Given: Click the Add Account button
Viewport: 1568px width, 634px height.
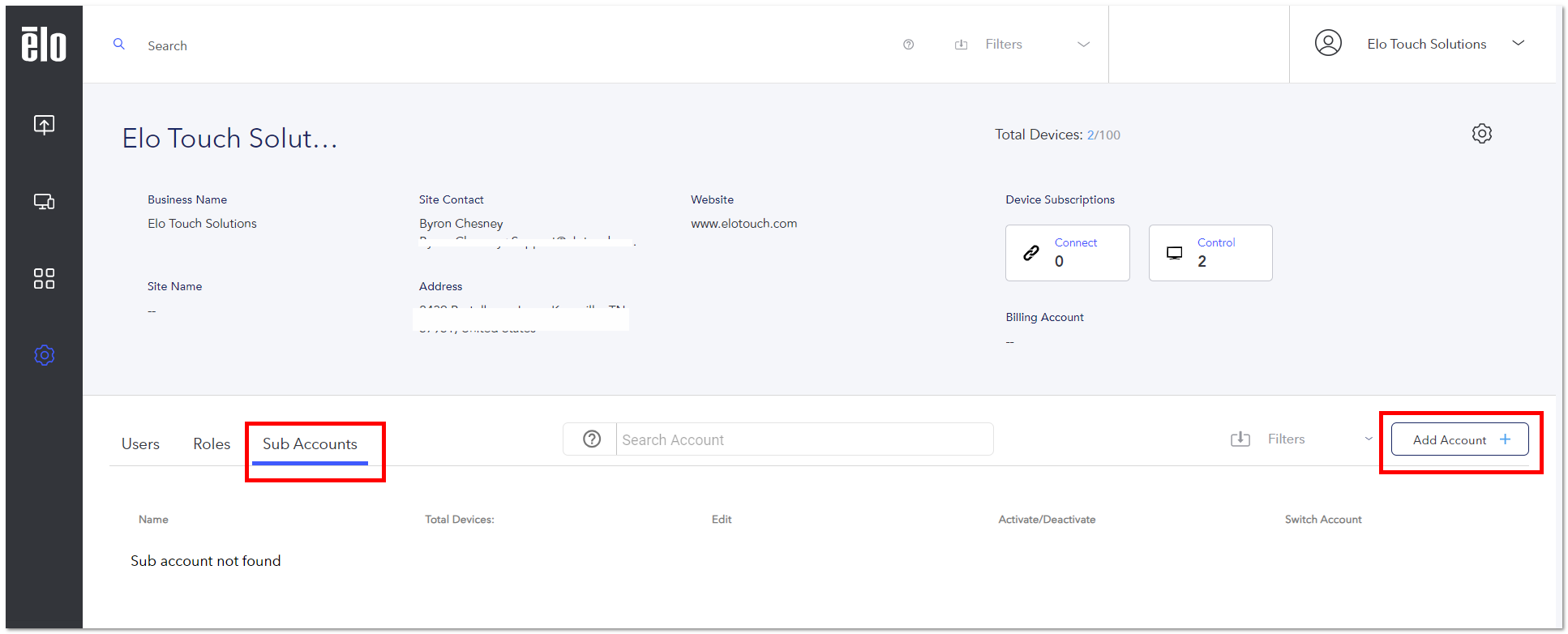Looking at the screenshot, I should (x=1459, y=439).
